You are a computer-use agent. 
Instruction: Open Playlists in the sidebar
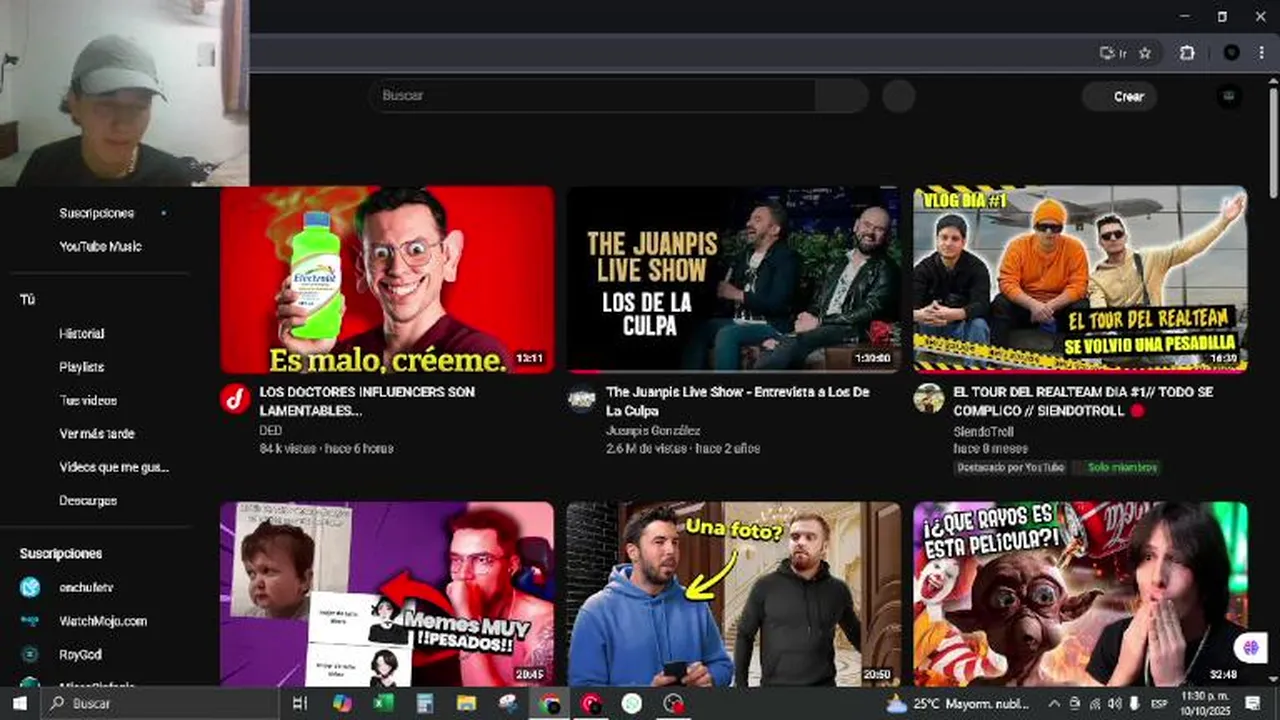point(81,367)
